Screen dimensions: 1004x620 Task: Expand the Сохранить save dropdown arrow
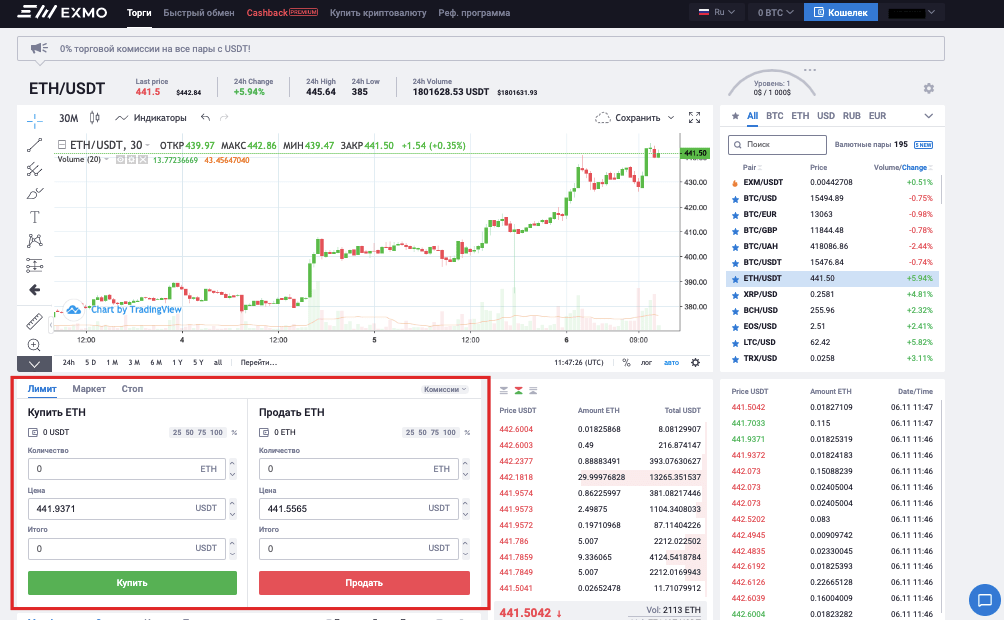(x=671, y=118)
